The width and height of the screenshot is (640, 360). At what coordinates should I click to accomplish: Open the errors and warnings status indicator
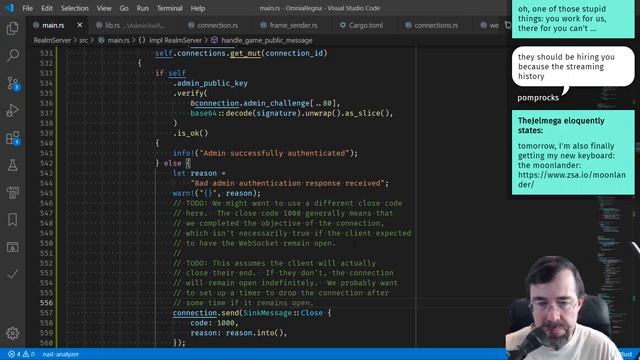click(22, 354)
